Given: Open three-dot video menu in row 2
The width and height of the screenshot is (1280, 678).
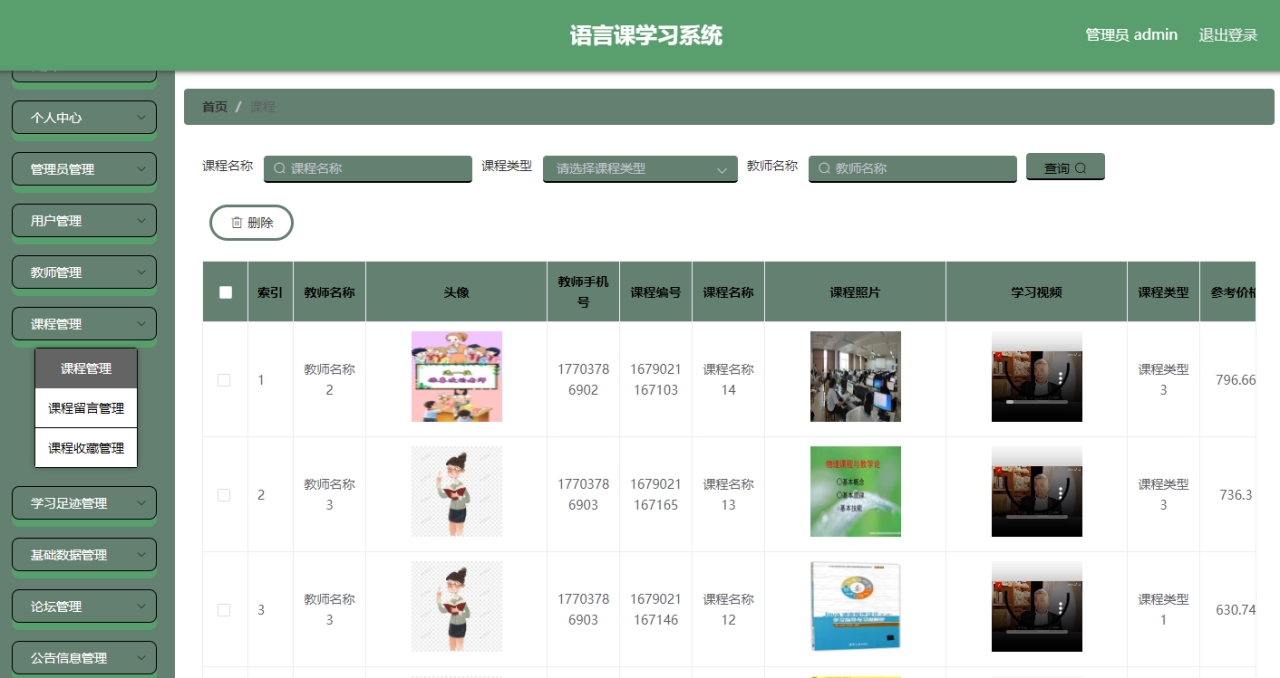Looking at the screenshot, I should 1062,495.
